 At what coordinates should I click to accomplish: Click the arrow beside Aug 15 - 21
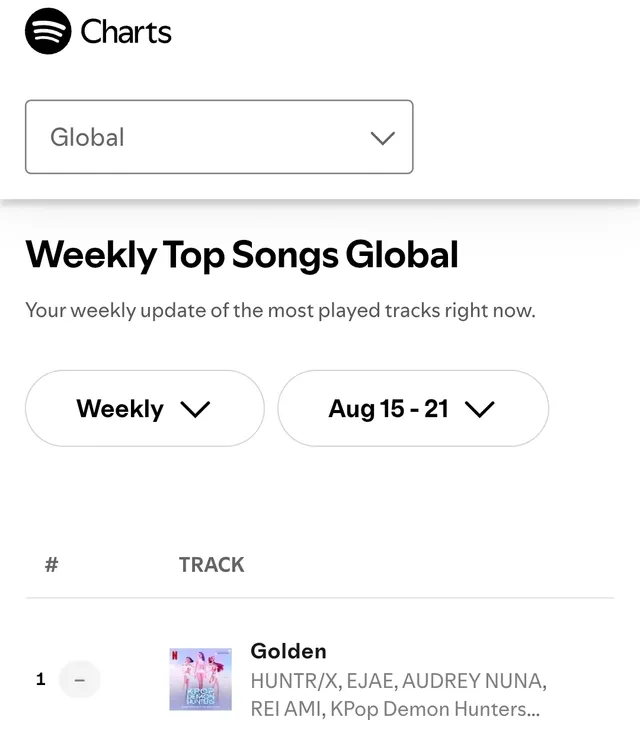(x=480, y=409)
